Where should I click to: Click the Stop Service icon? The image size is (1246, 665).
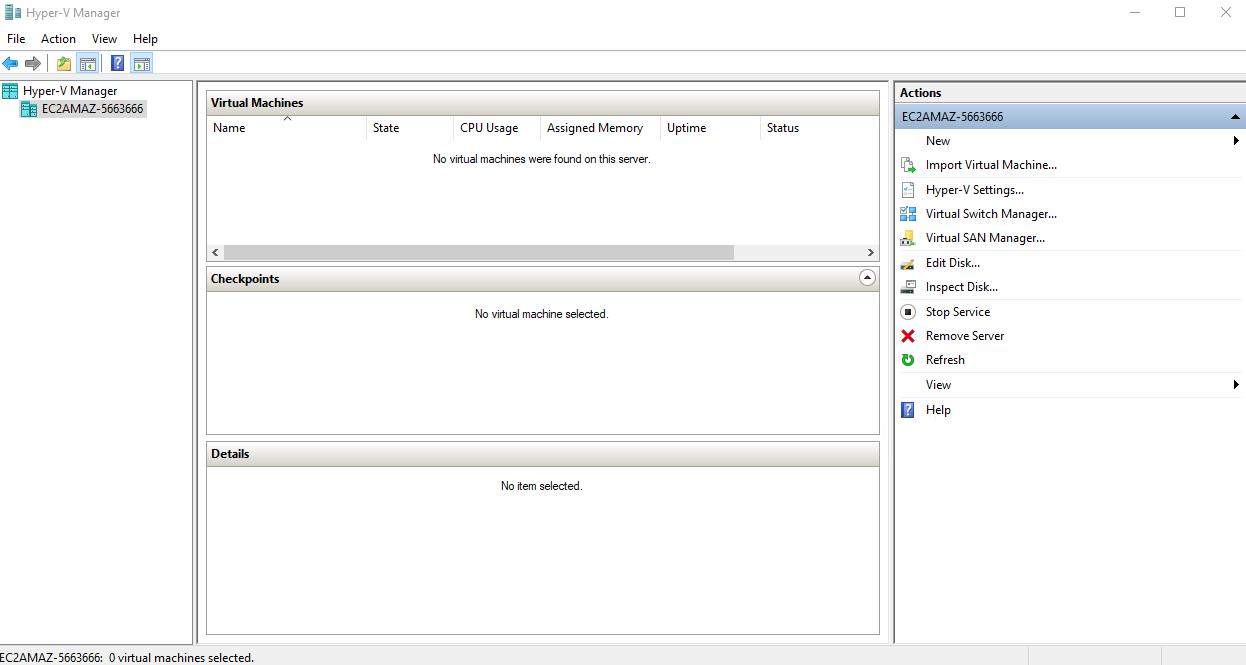(908, 312)
